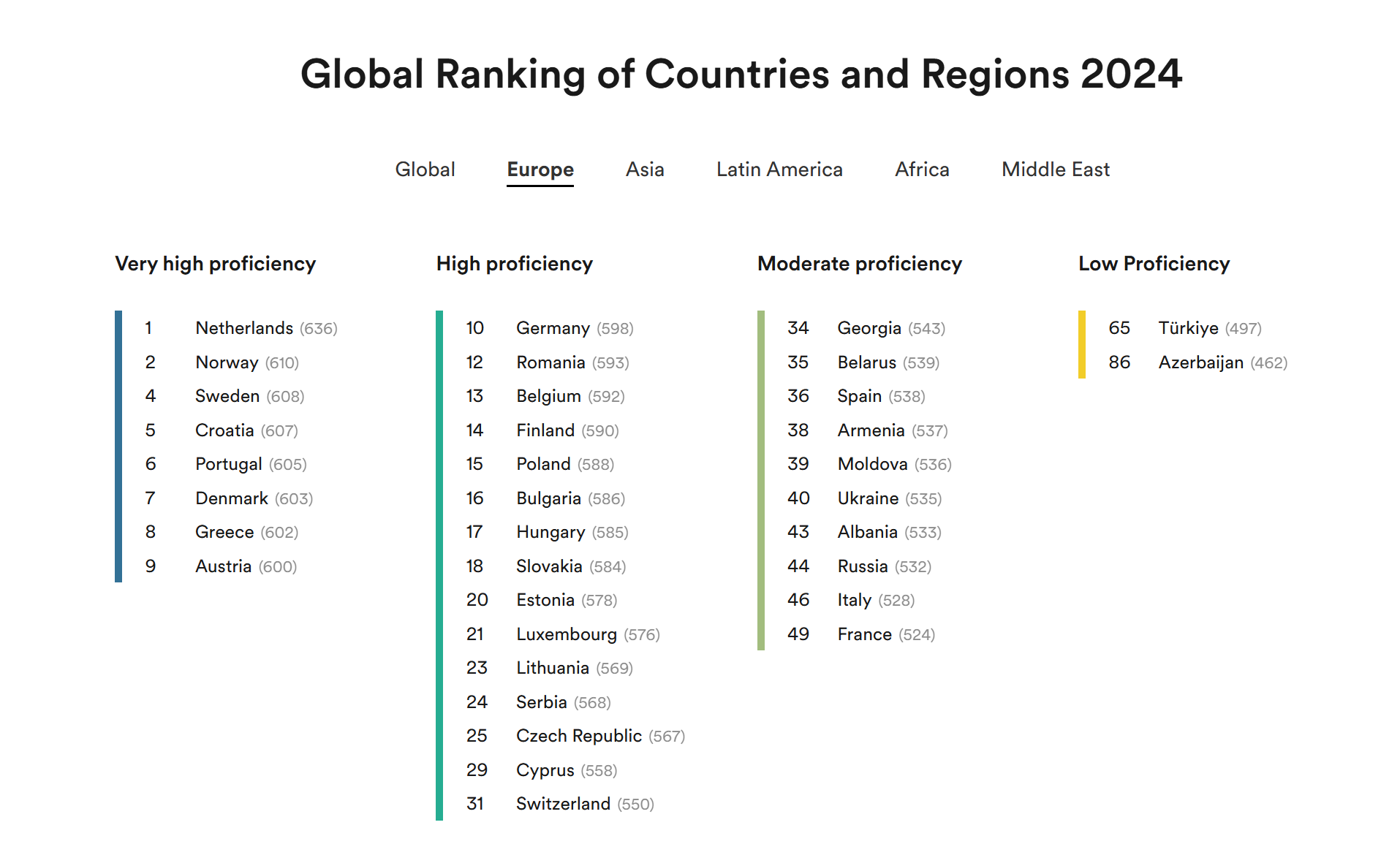This screenshot has width=1400, height=863.
Task: Switch to the Global tab
Action: point(425,170)
